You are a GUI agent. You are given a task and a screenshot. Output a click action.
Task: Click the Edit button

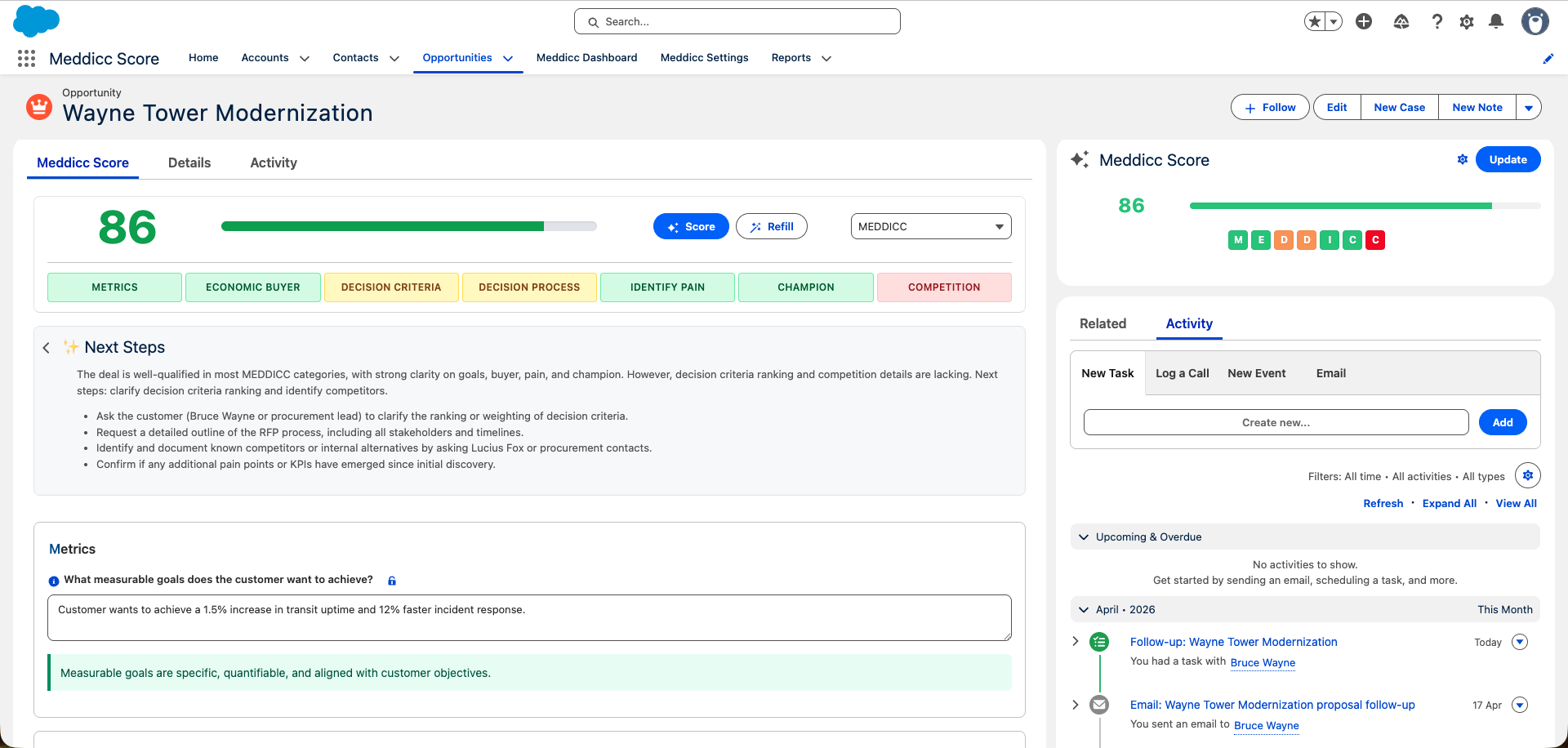click(x=1337, y=107)
